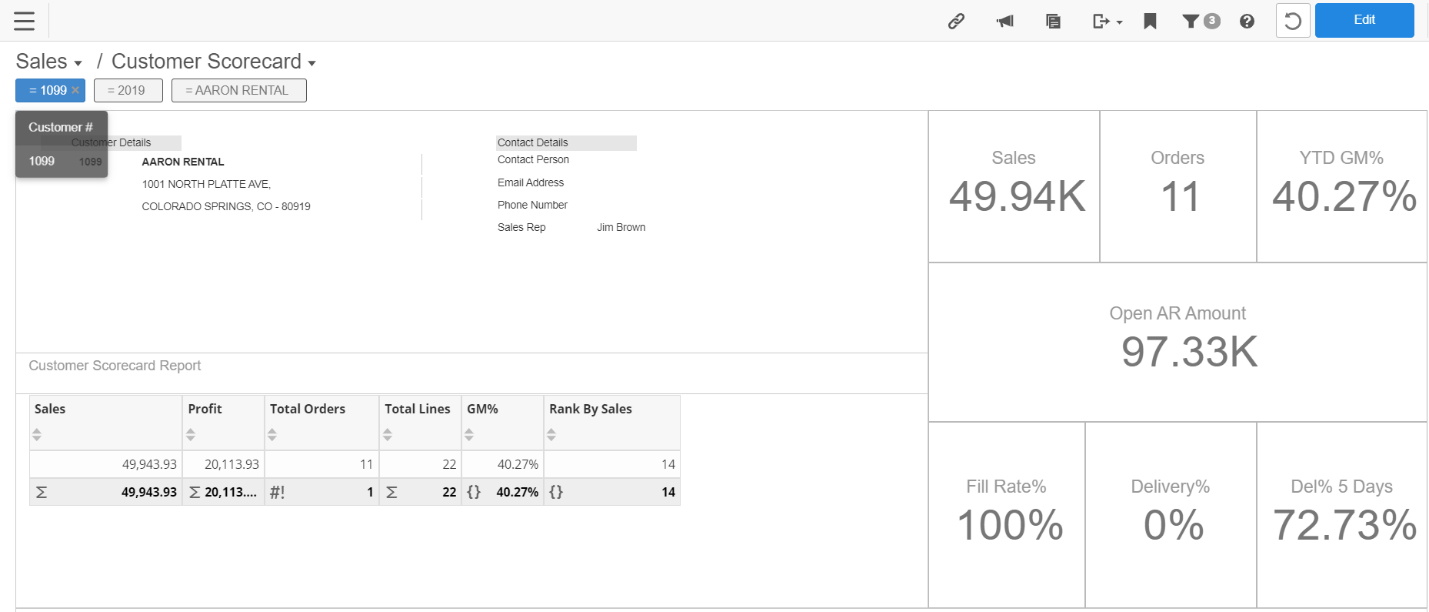The image size is (1429, 612).
Task: Click the Edit button
Action: coord(1364,20)
